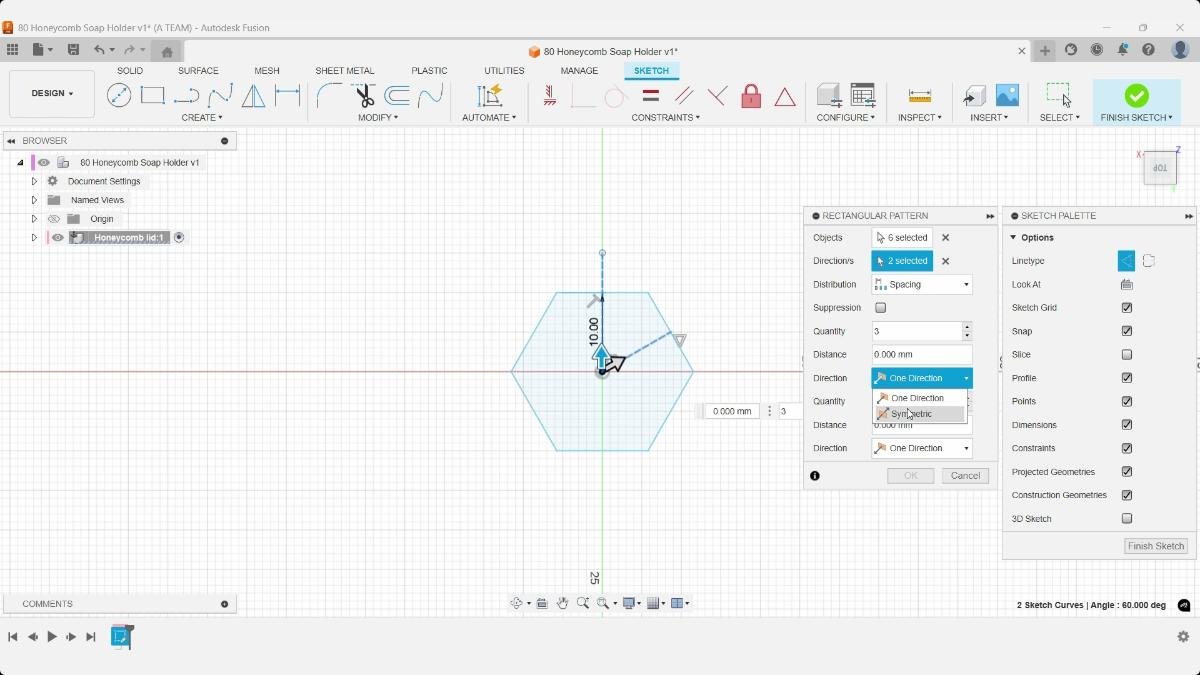Click the Automate constrain sketch icon

(489, 95)
